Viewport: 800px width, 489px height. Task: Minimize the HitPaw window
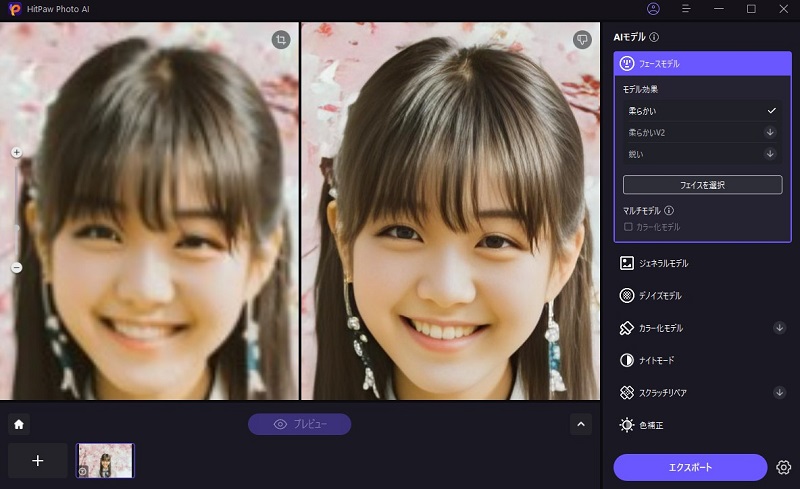point(719,9)
